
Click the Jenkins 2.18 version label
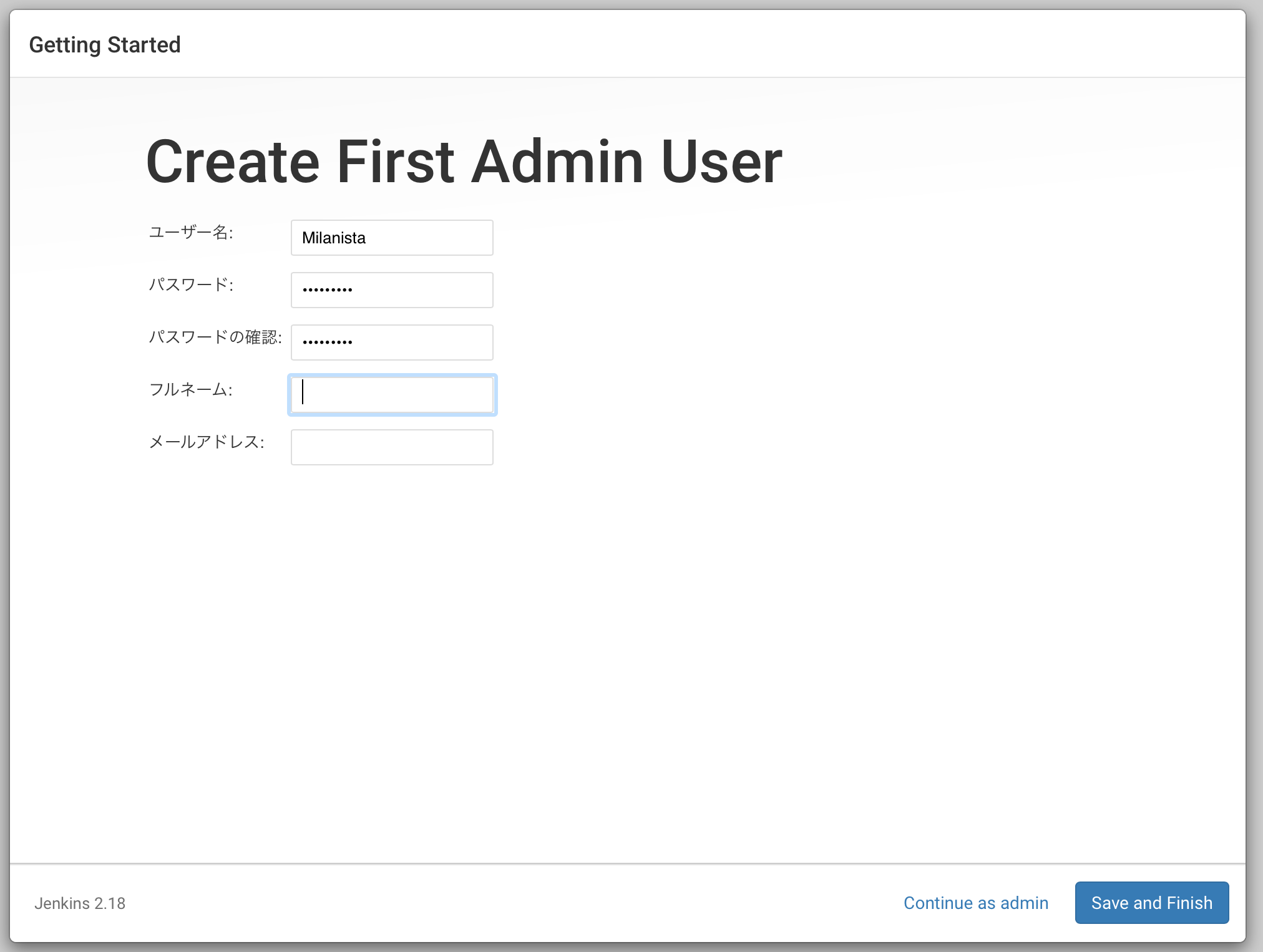coord(79,903)
